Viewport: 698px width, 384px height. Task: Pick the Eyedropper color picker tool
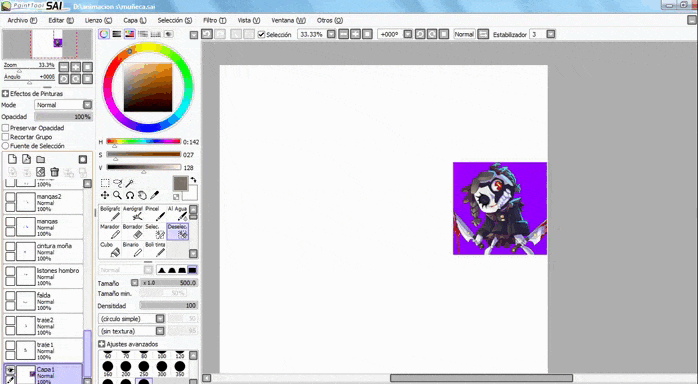154,195
